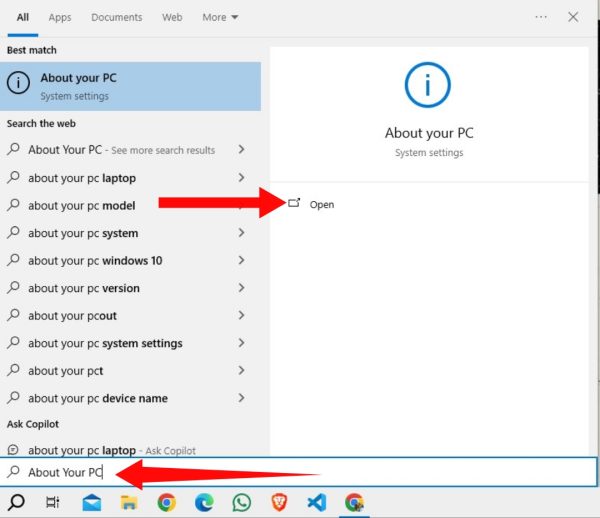The width and height of the screenshot is (600, 518).
Task: Open WhatsApp from the taskbar
Action: 241,502
